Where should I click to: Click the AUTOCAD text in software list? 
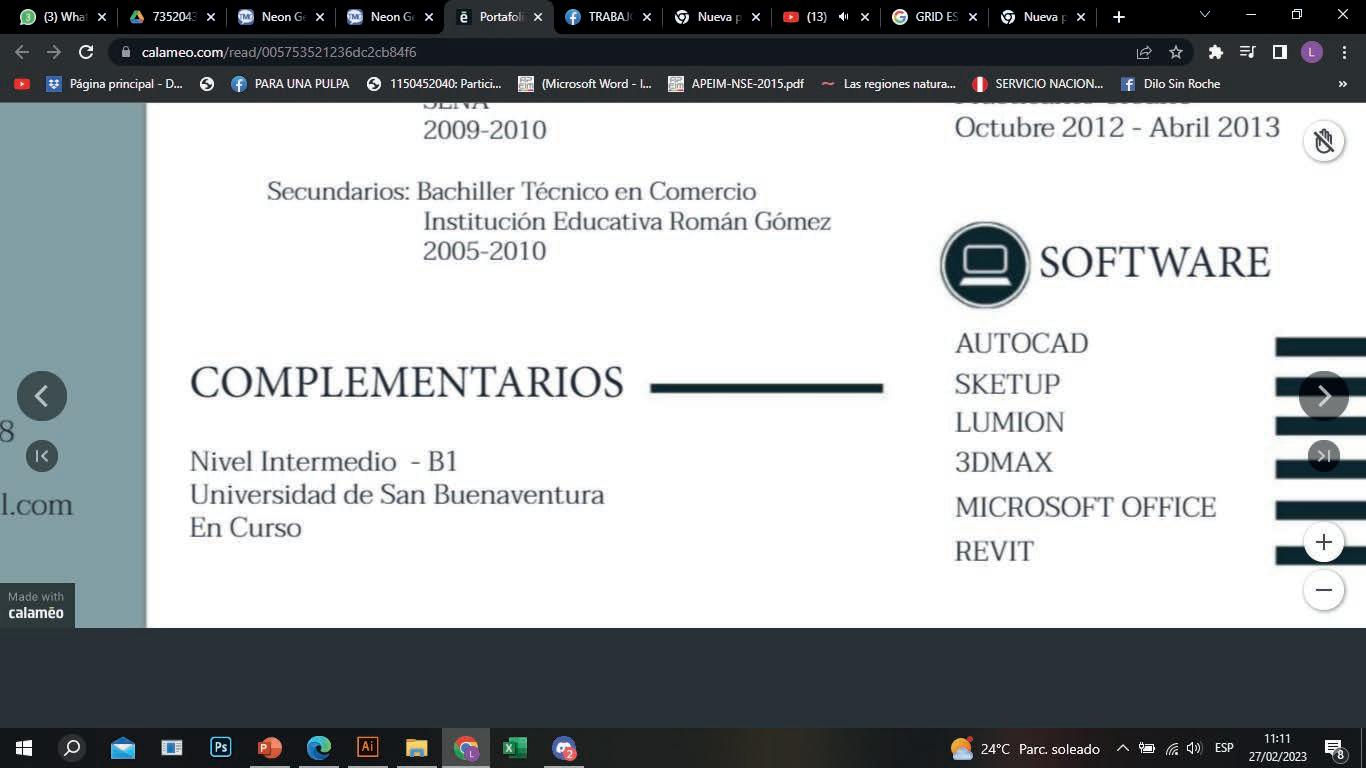click(1021, 343)
